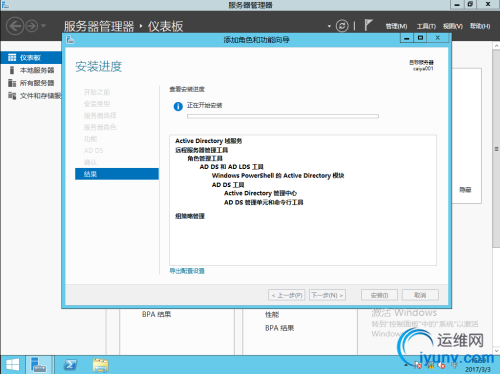
Task: Click the wizard step AD DS
Action: [x=93, y=151]
